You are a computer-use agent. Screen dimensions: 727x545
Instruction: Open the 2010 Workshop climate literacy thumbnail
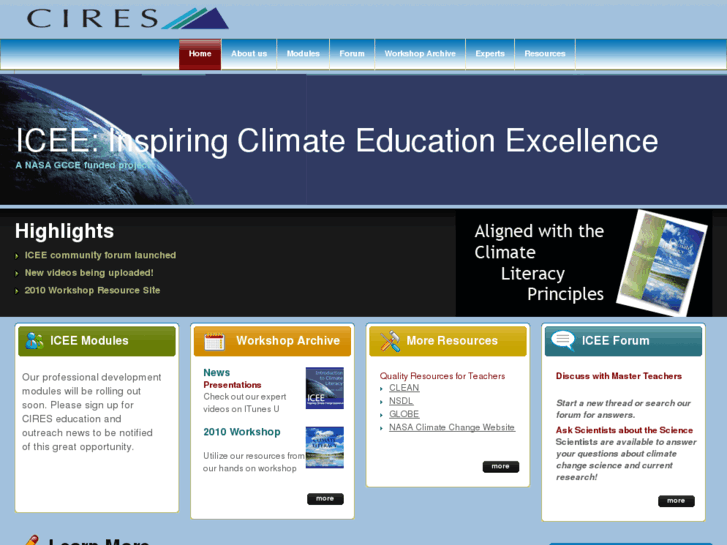pos(325,448)
